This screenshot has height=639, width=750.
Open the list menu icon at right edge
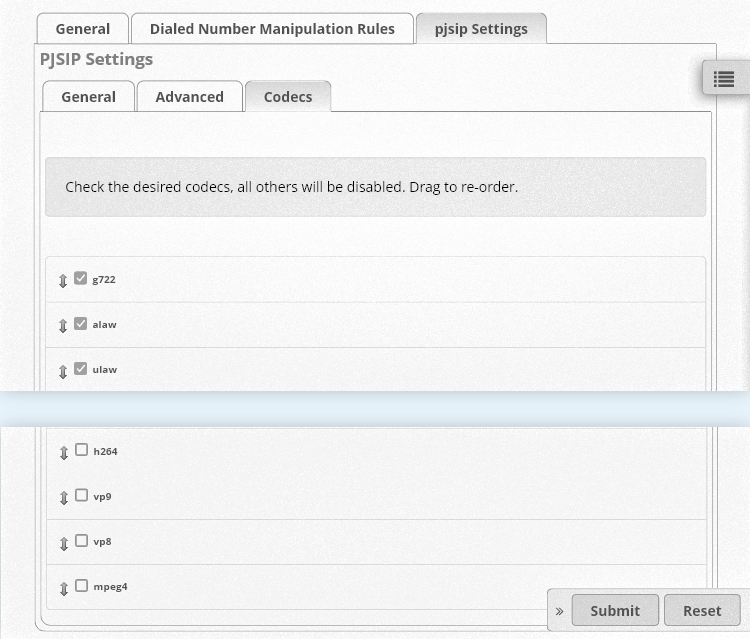pos(724,78)
